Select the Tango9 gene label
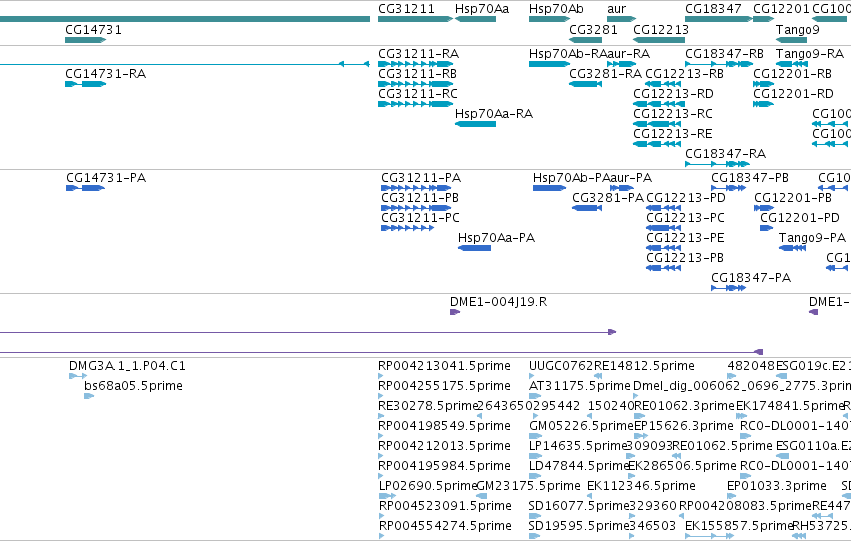Image resolution: width=851 pixels, height=541 pixels. (798, 30)
